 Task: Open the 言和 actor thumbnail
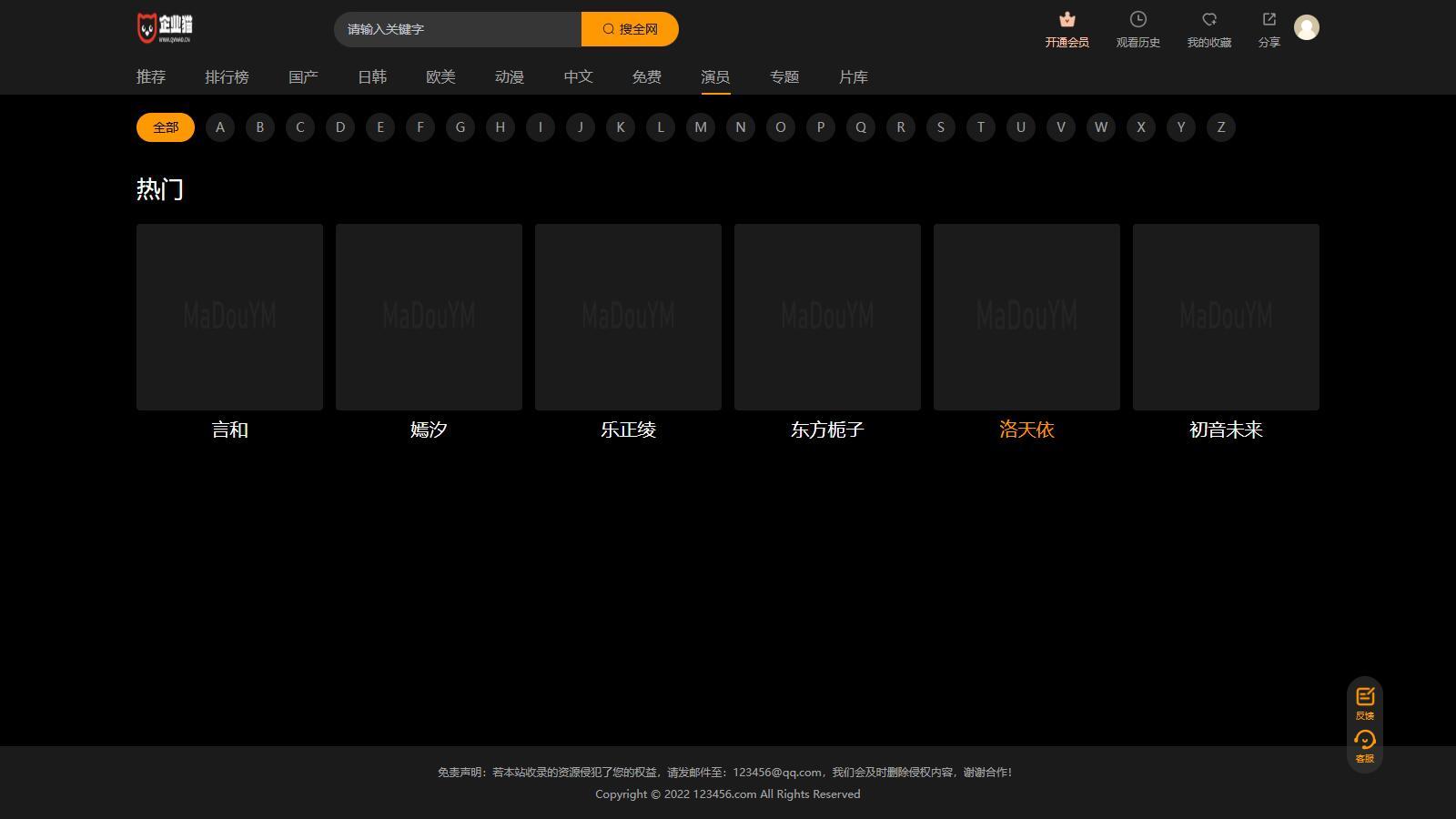229,317
